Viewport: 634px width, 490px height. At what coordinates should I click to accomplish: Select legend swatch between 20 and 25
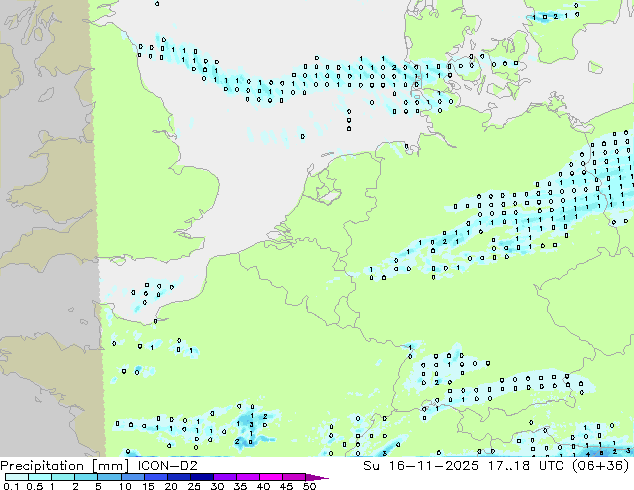tap(178, 477)
